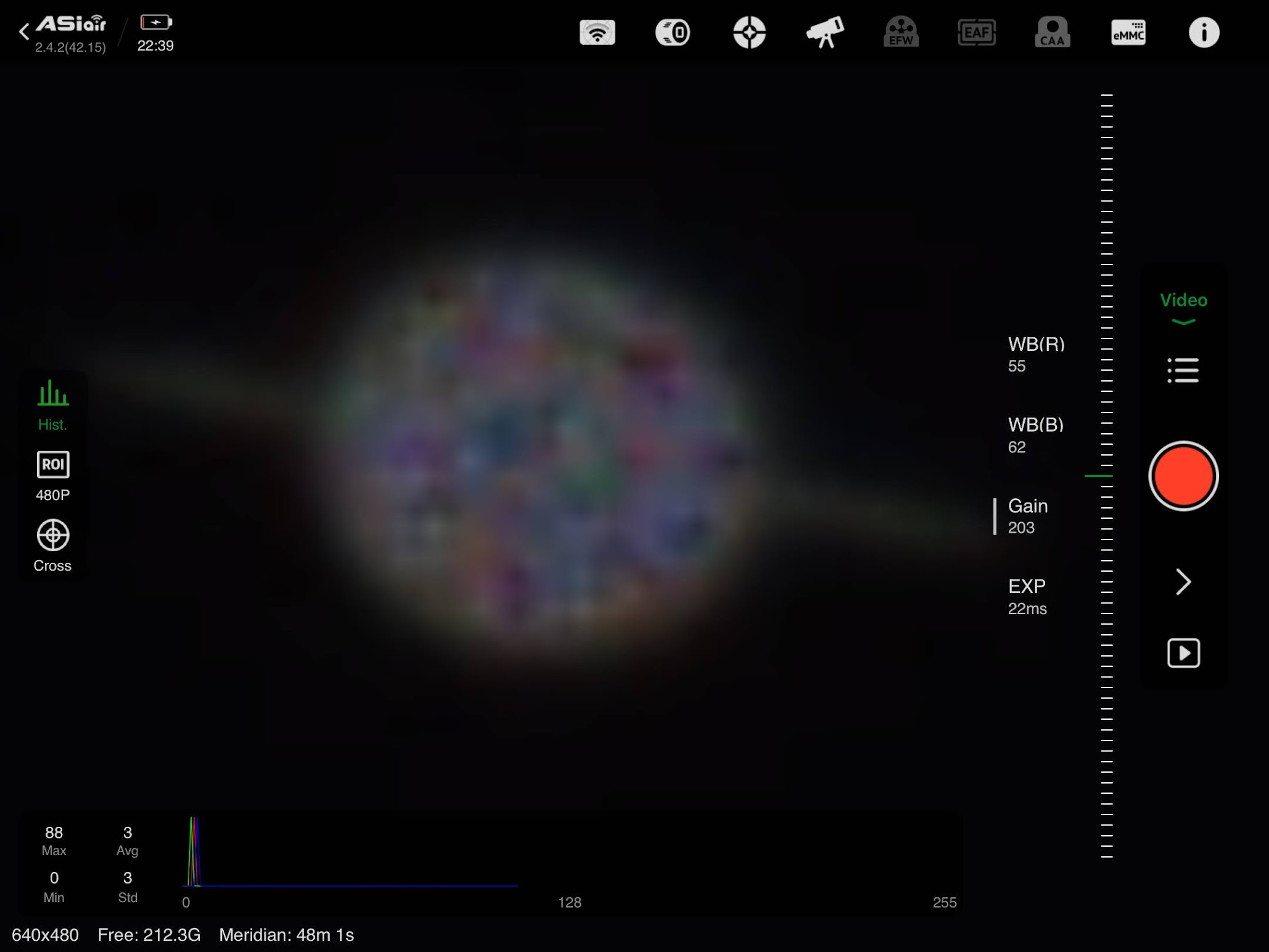Click the vertical gain slider scale
This screenshot has height=952, width=1269.
click(1106, 475)
